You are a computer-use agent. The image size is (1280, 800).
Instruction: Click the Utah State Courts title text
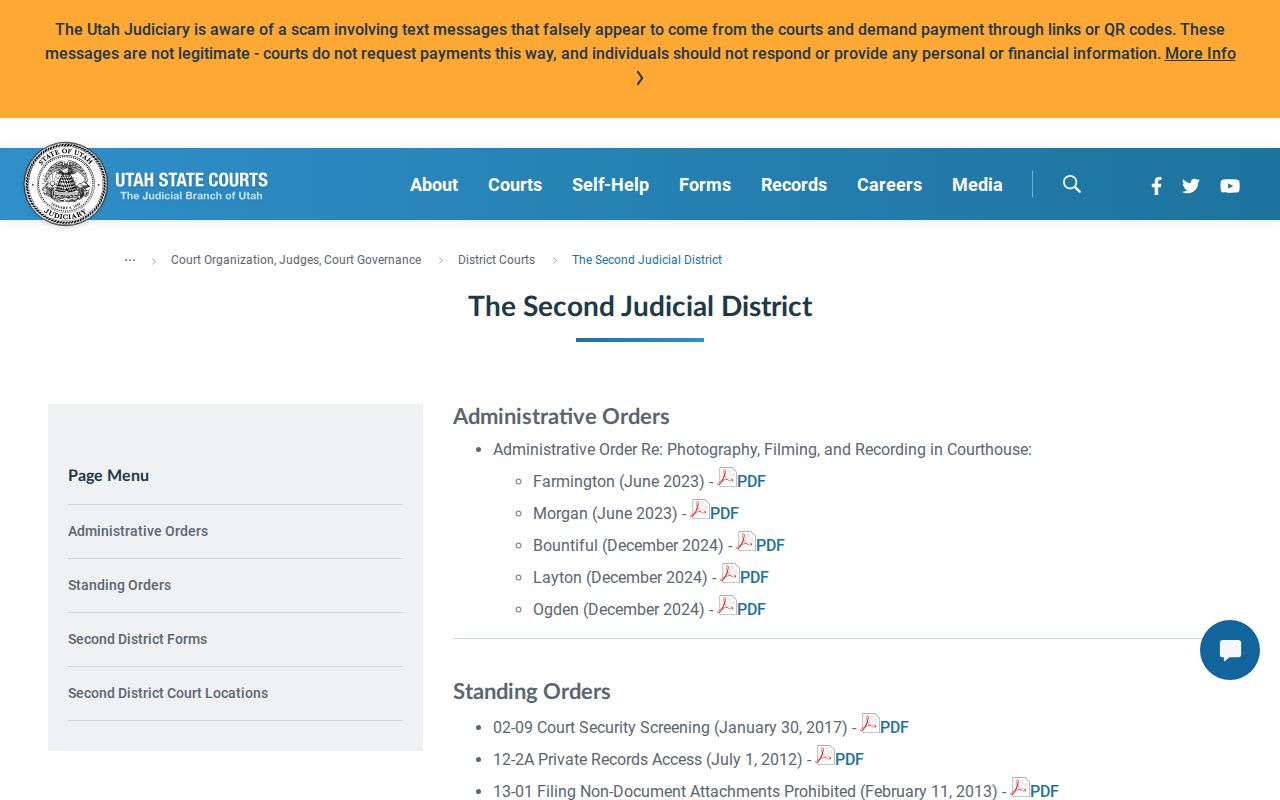tap(191, 180)
